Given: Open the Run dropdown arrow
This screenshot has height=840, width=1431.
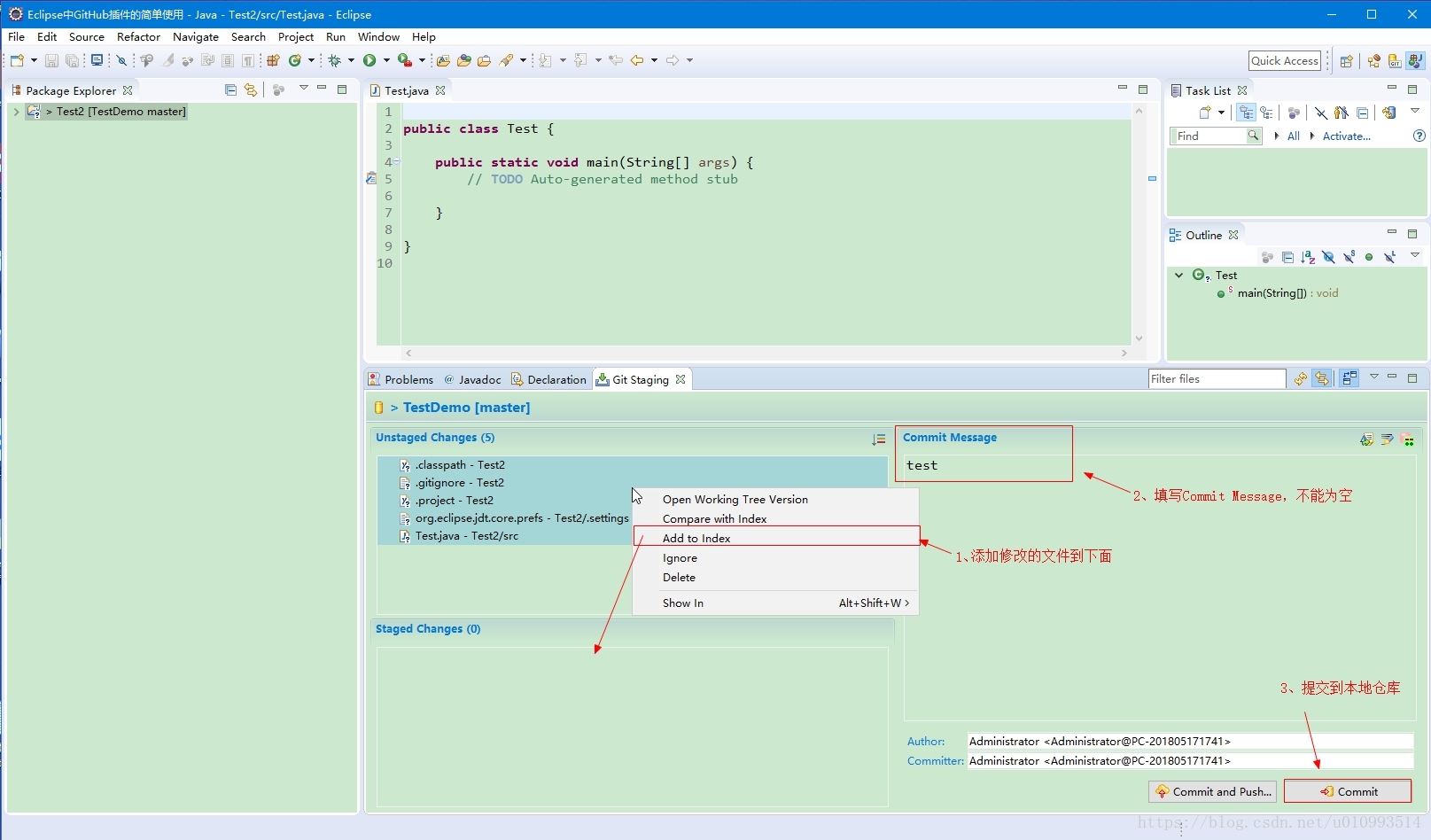Looking at the screenshot, I should click(x=386, y=60).
